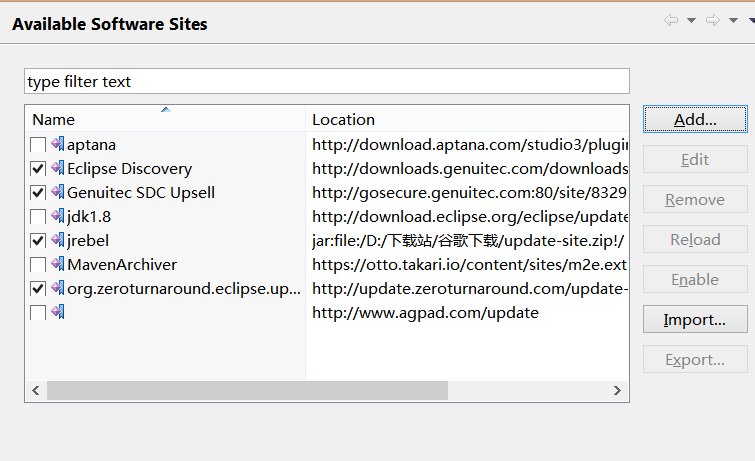Click the download.aptana.com location URL
The width and height of the screenshot is (755, 461).
tap(470, 145)
